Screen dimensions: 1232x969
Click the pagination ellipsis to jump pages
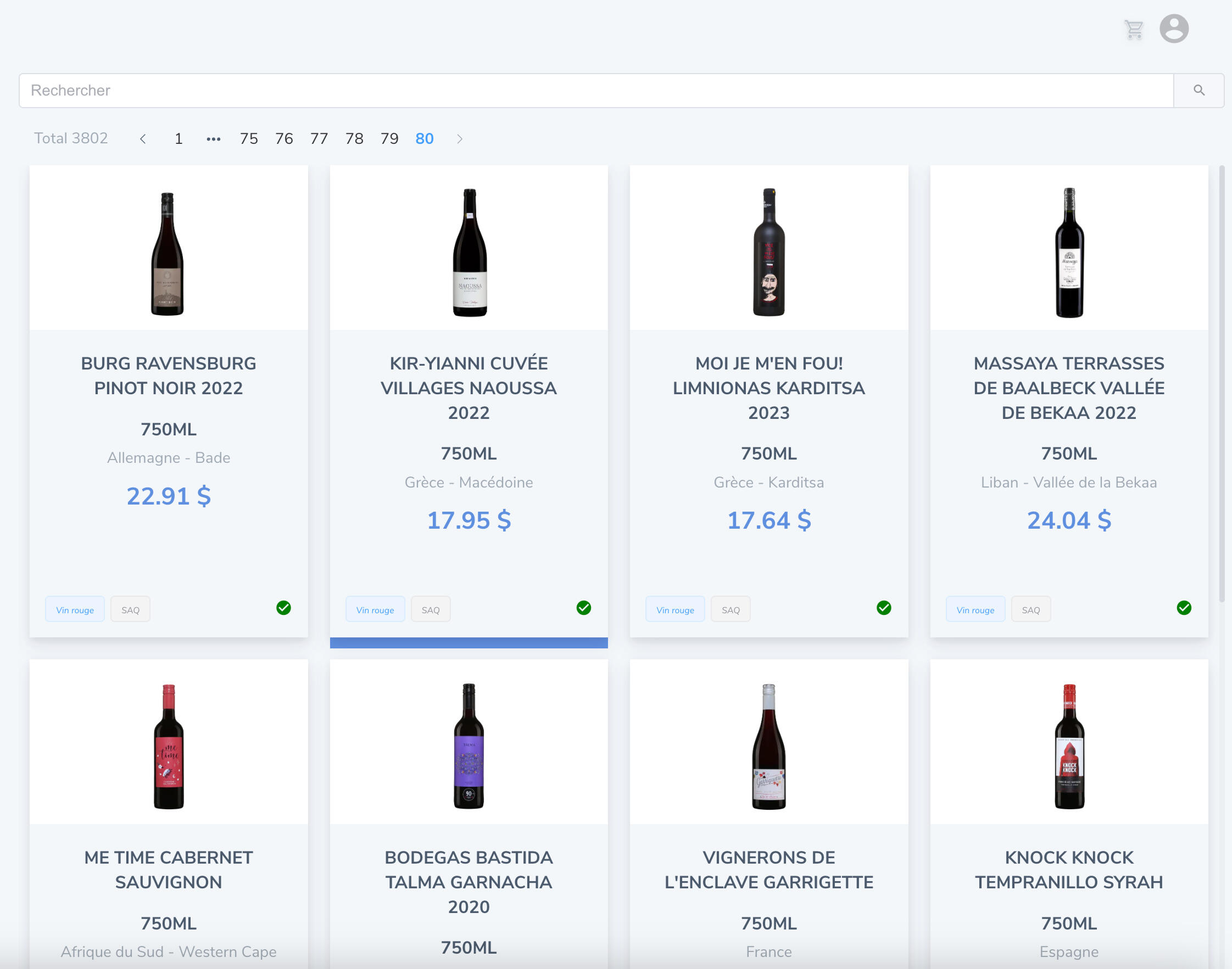(x=213, y=138)
